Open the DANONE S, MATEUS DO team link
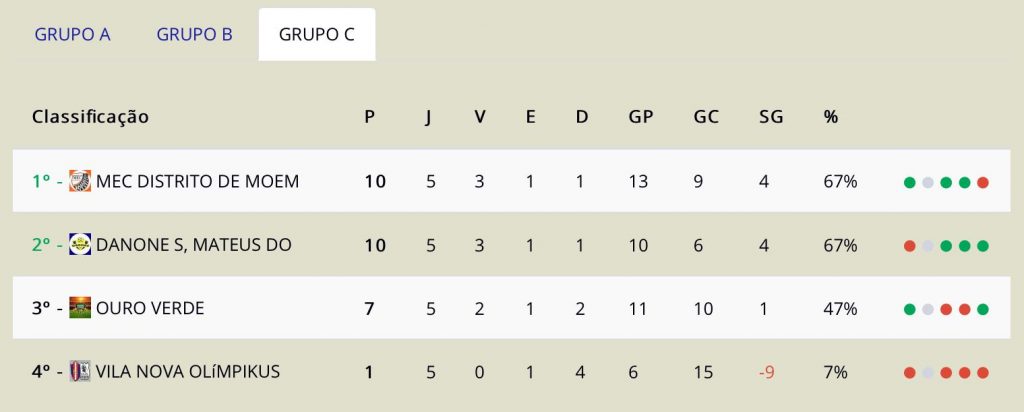This screenshot has width=1024, height=412. pos(193,245)
